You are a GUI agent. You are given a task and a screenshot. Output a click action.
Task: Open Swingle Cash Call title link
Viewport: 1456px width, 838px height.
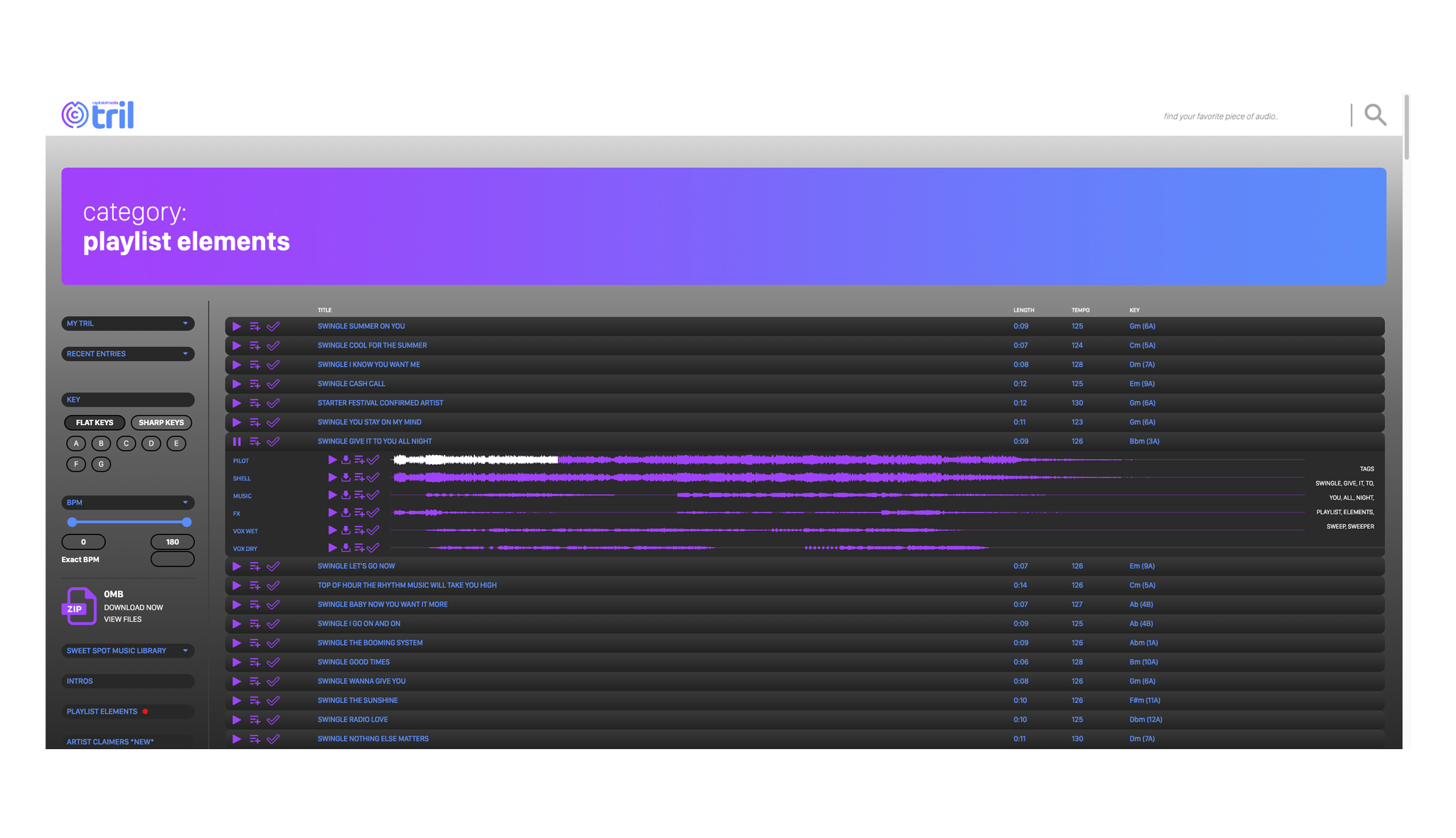click(351, 384)
